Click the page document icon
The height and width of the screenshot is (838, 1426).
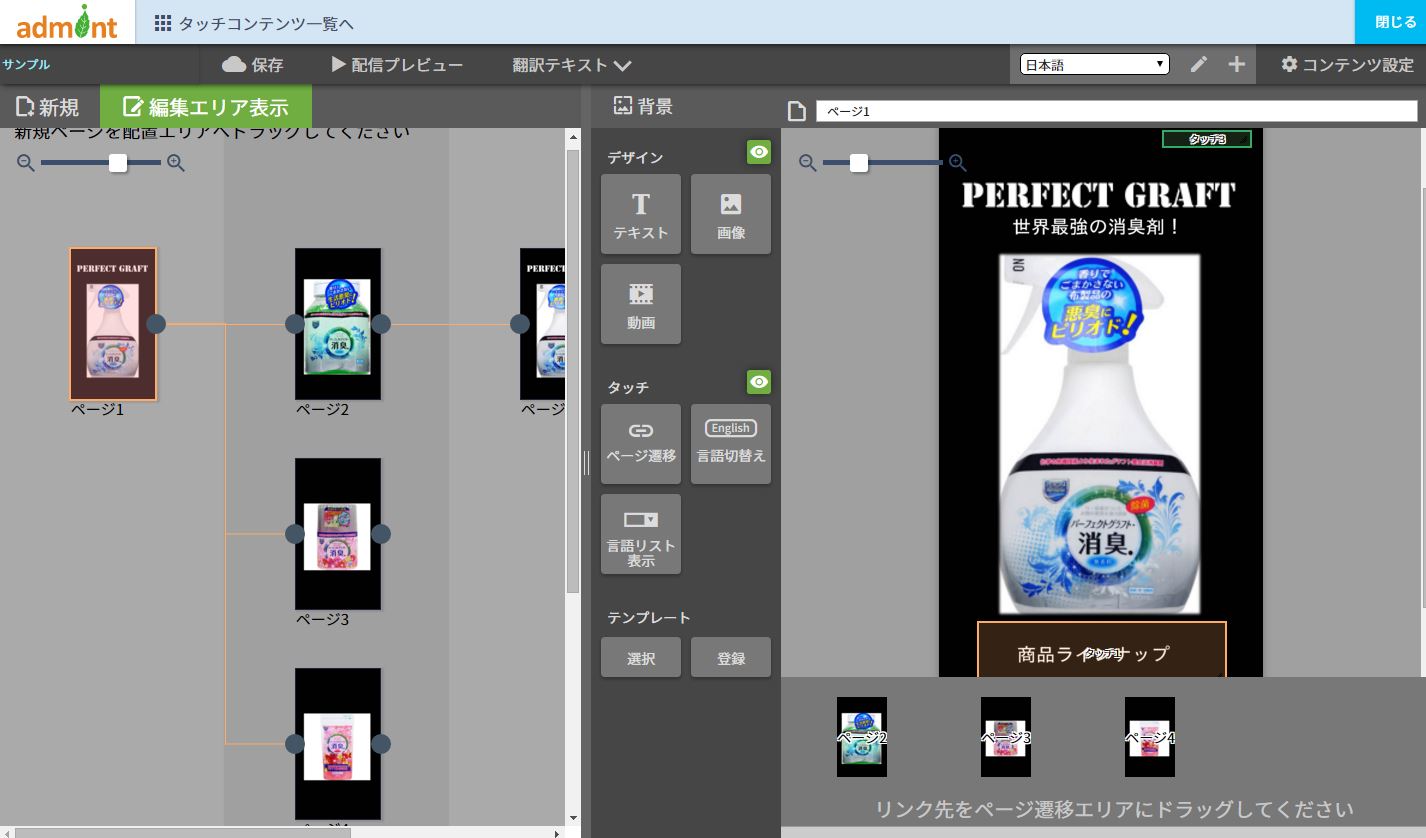[797, 111]
